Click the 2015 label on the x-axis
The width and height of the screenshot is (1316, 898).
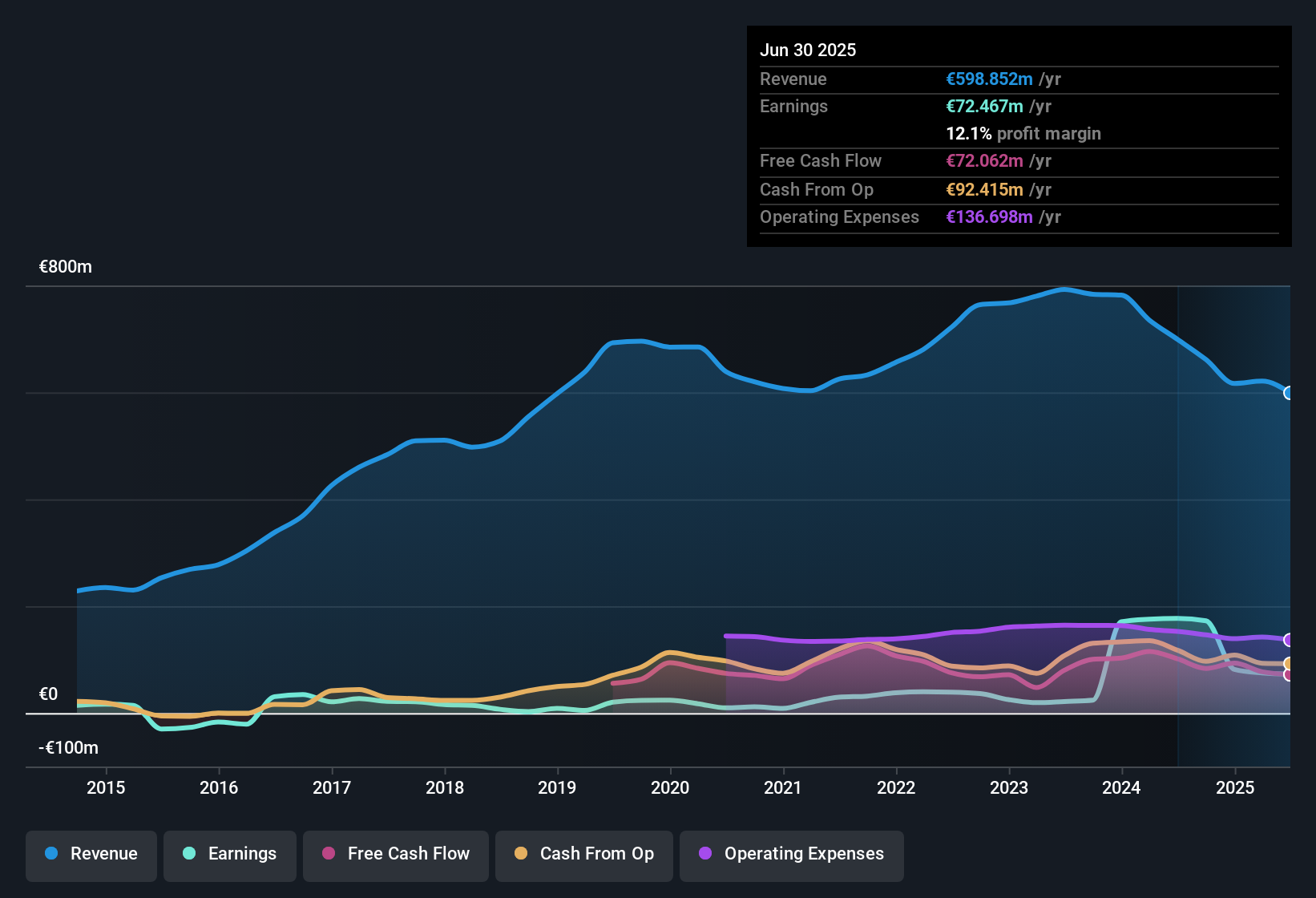point(106,787)
